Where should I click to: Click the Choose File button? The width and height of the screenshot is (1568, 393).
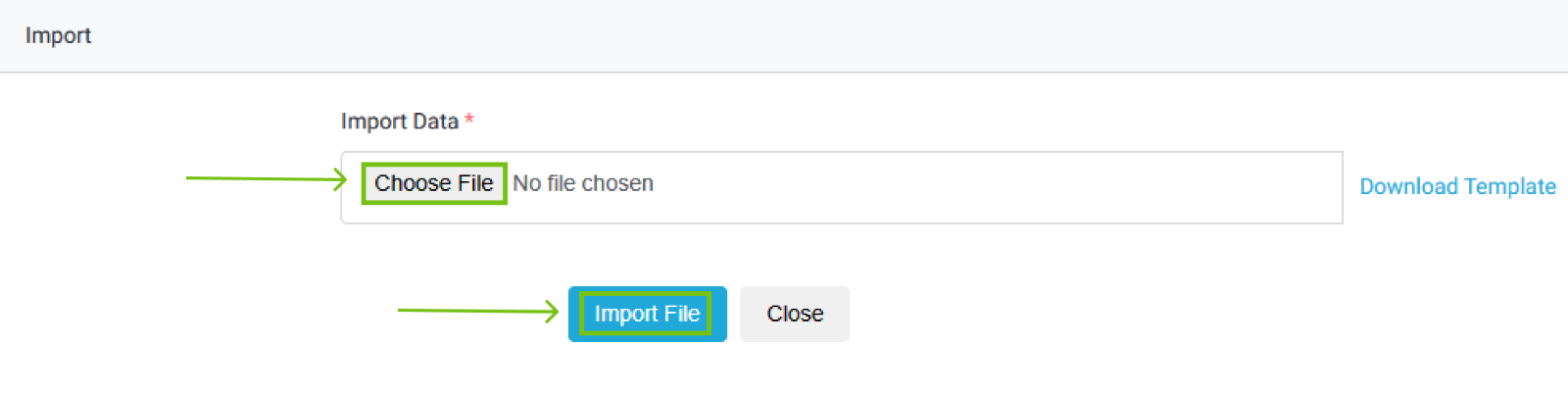pyautogui.click(x=434, y=183)
